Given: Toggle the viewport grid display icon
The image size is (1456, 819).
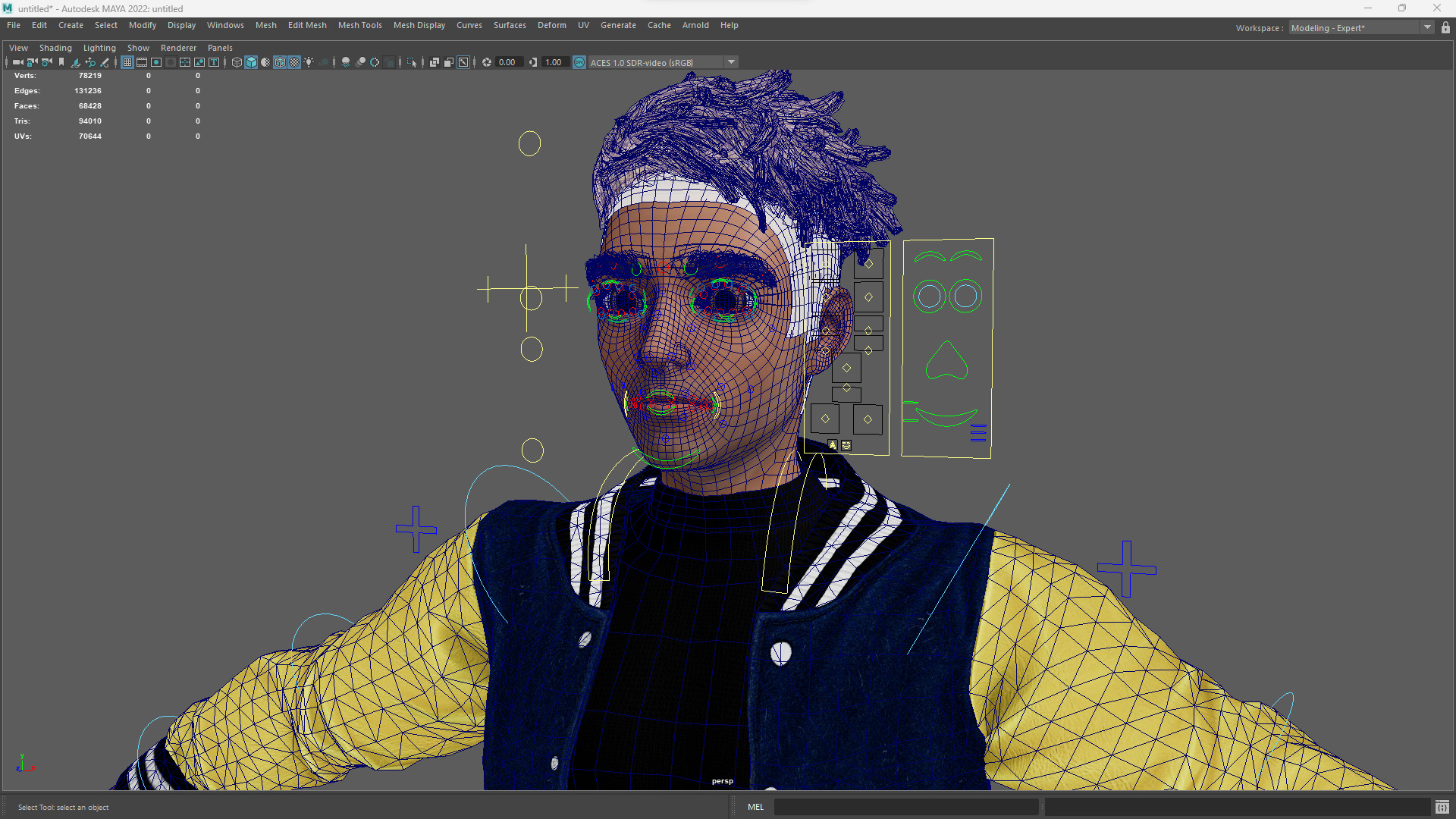Looking at the screenshot, I should pyautogui.click(x=127, y=62).
